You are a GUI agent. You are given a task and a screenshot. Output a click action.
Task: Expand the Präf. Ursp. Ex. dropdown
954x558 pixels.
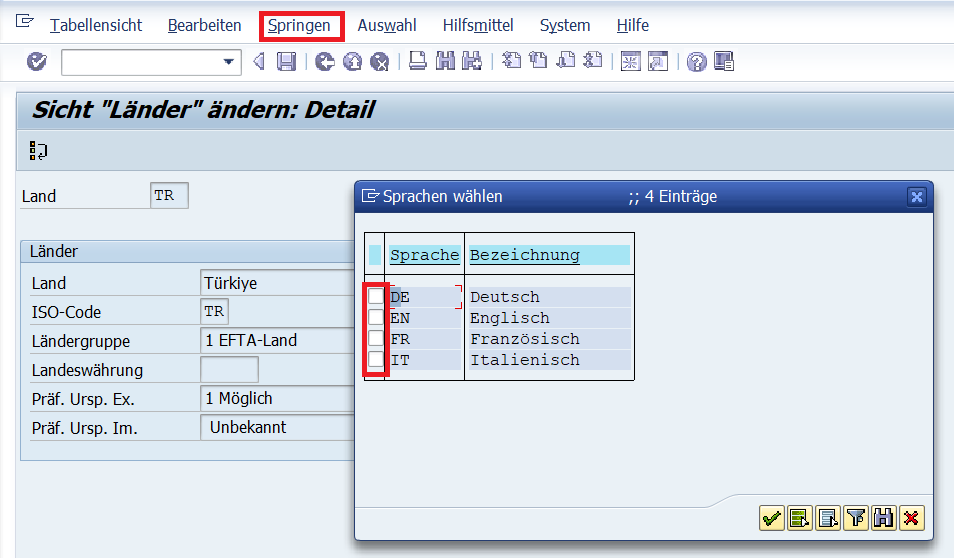(x=277, y=398)
